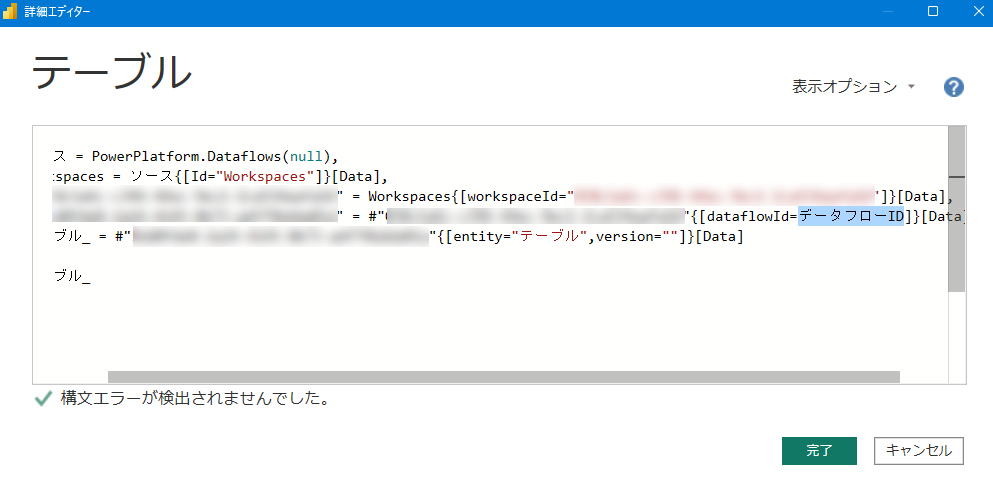Click the キャンセル button
This screenshot has width=993, height=491.
(918, 451)
